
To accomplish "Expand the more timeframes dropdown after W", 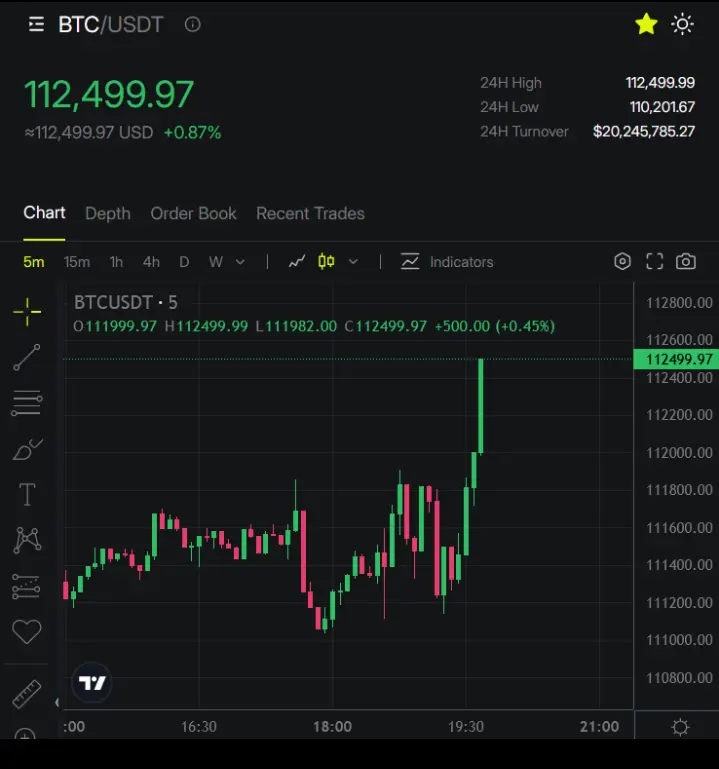I will [x=240, y=262].
